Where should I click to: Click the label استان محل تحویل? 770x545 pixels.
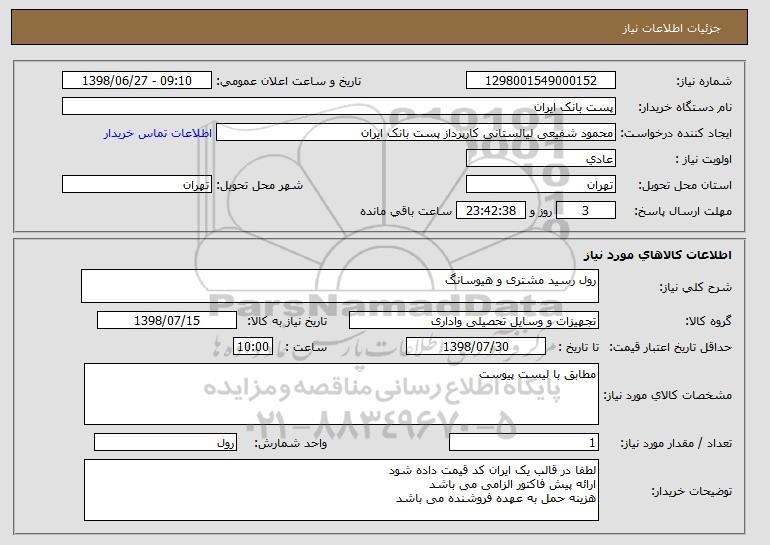[x=685, y=186]
